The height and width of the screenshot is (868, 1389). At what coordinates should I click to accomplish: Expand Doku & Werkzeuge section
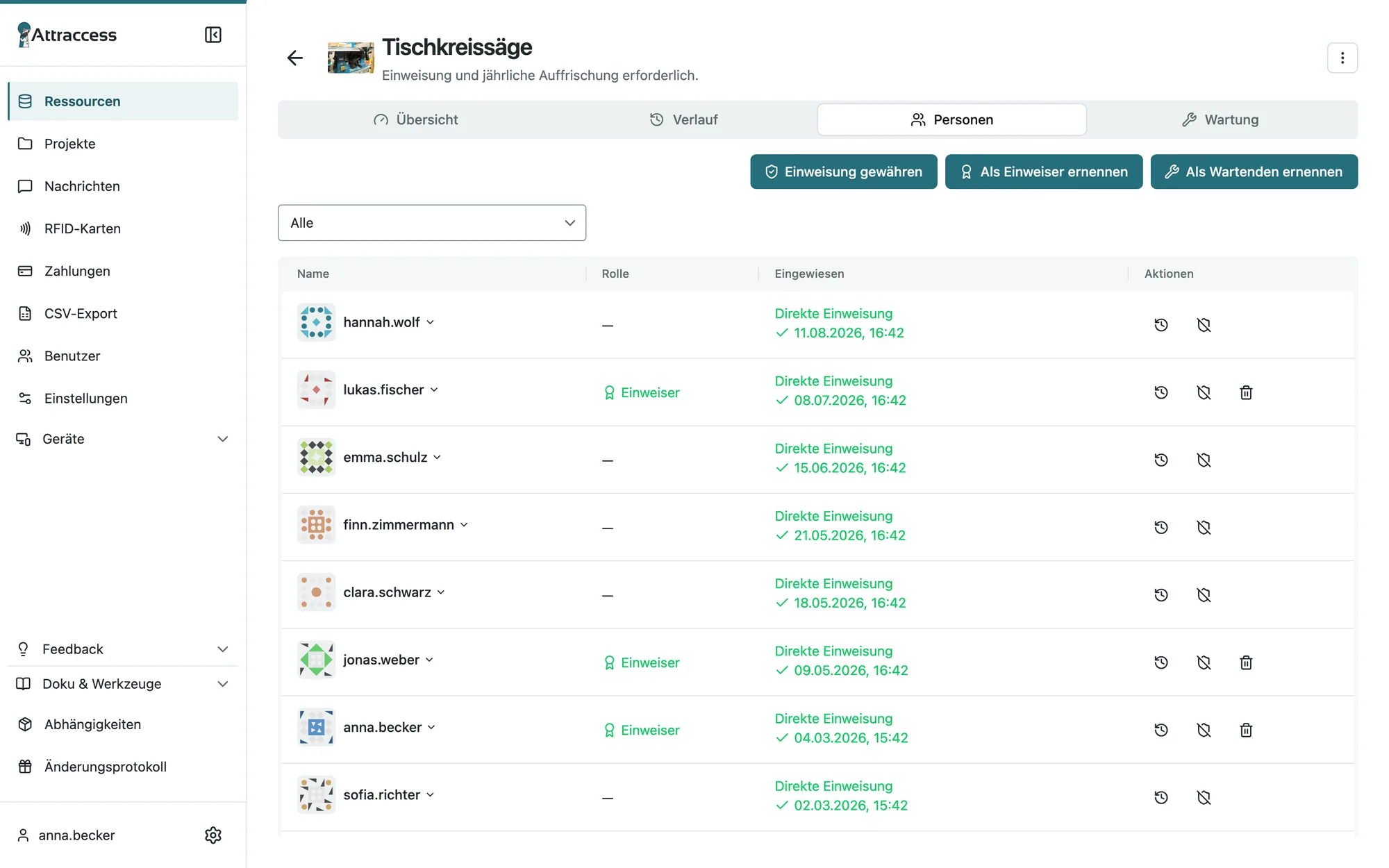[122, 684]
